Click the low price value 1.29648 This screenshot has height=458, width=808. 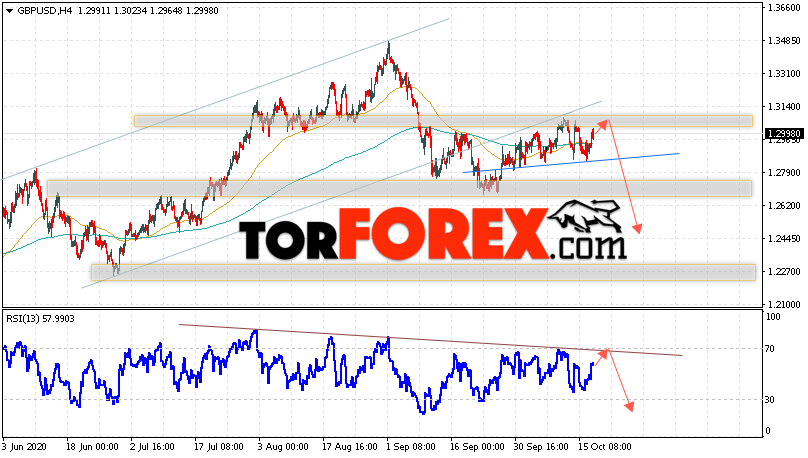(165, 11)
